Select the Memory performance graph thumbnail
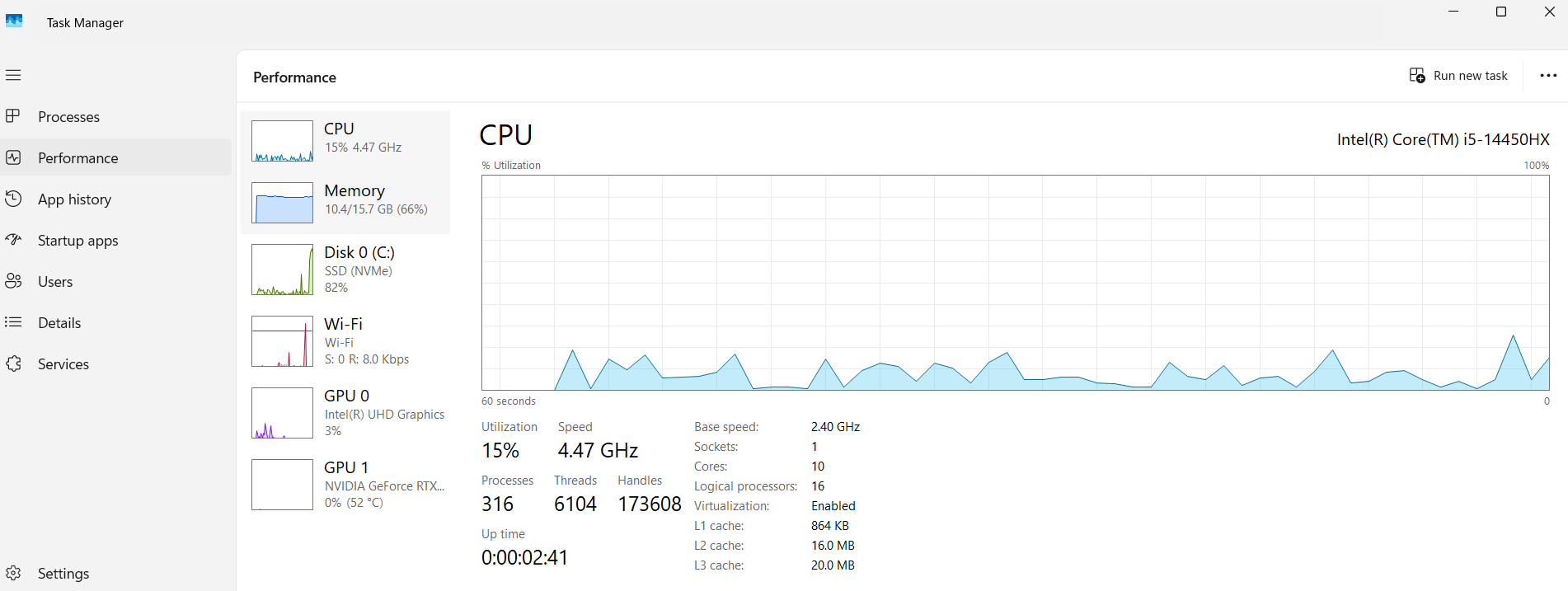The image size is (1568, 591). (282, 203)
